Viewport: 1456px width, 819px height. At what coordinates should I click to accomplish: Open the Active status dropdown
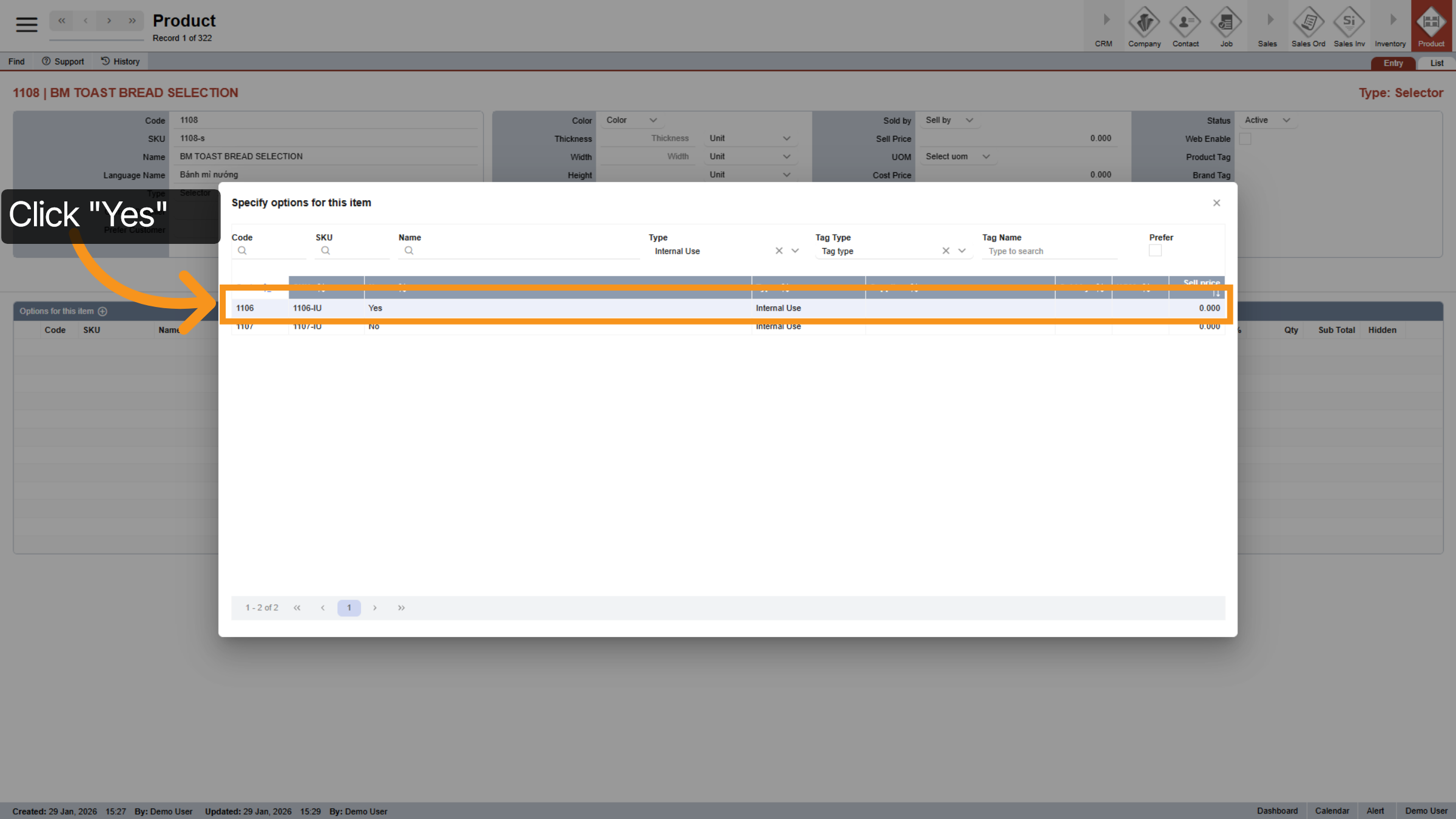click(1266, 120)
